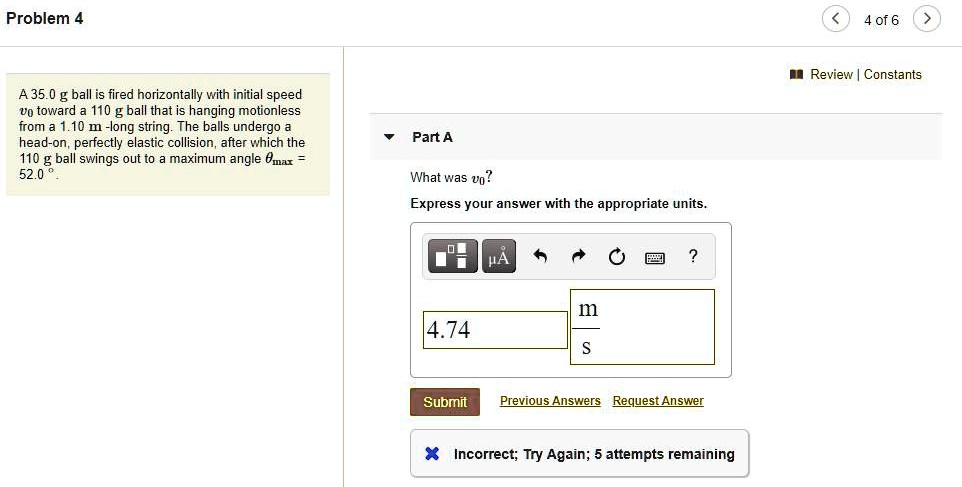
Task: Click Request Answer link
Action: (x=658, y=401)
